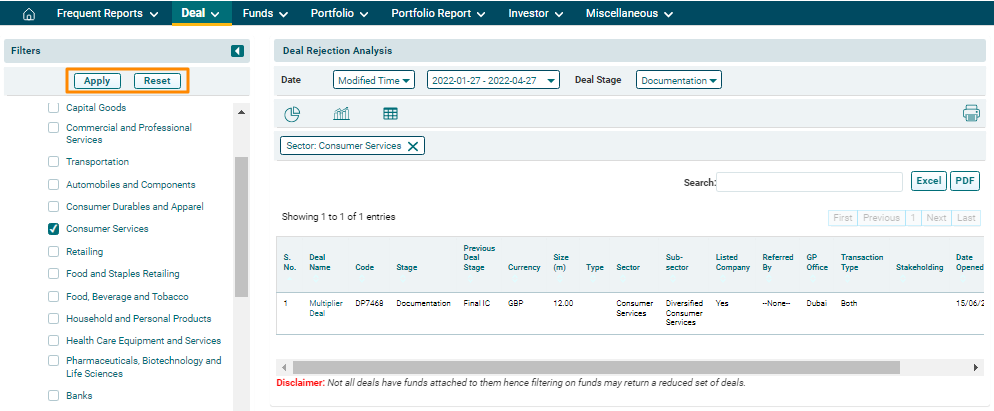Print the Deal Rejection Analysis report
Viewport: 994px width, 411px height.
[x=971, y=114]
